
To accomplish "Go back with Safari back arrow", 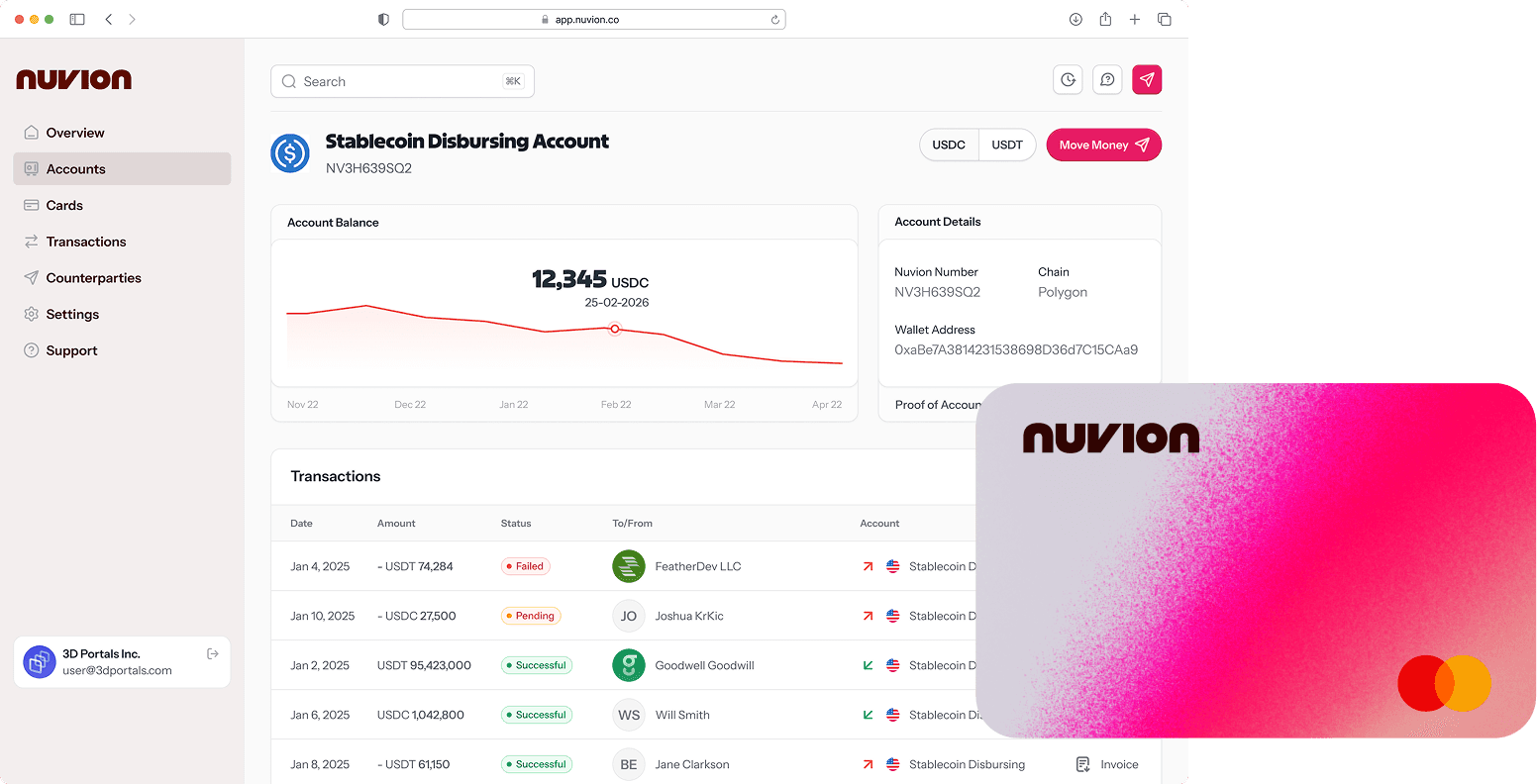I will coord(108,19).
